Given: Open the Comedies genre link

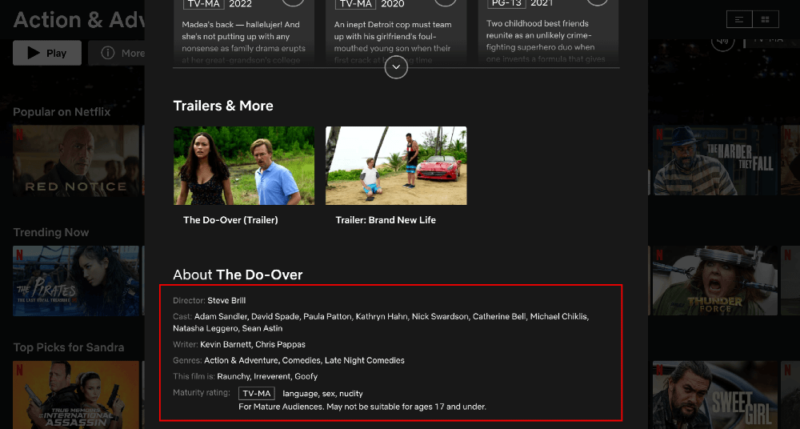Looking at the screenshot, I should [x=301, y=361].
